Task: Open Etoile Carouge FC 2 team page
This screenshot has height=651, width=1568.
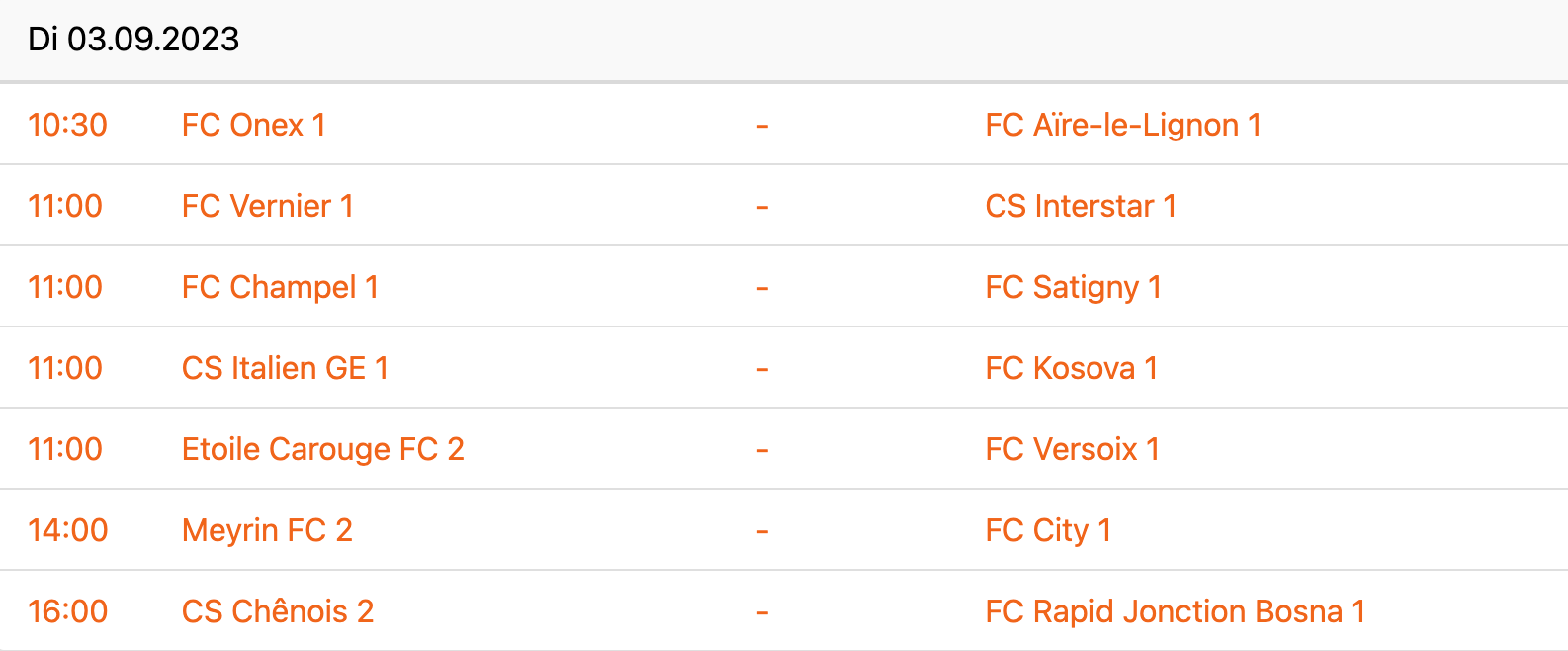Action: pyautogui.click(x=322, y=449)
